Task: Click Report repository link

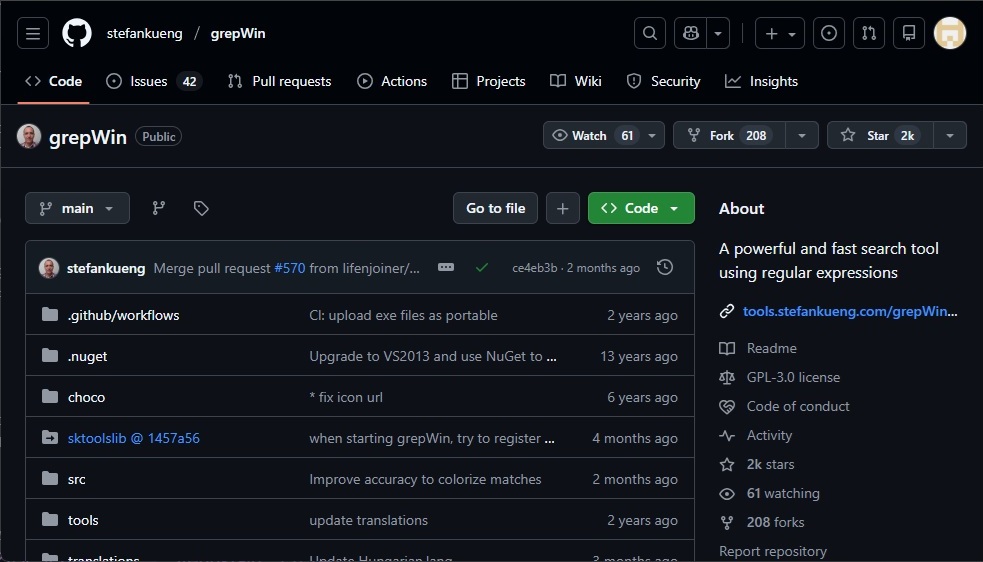Action: 773,551
